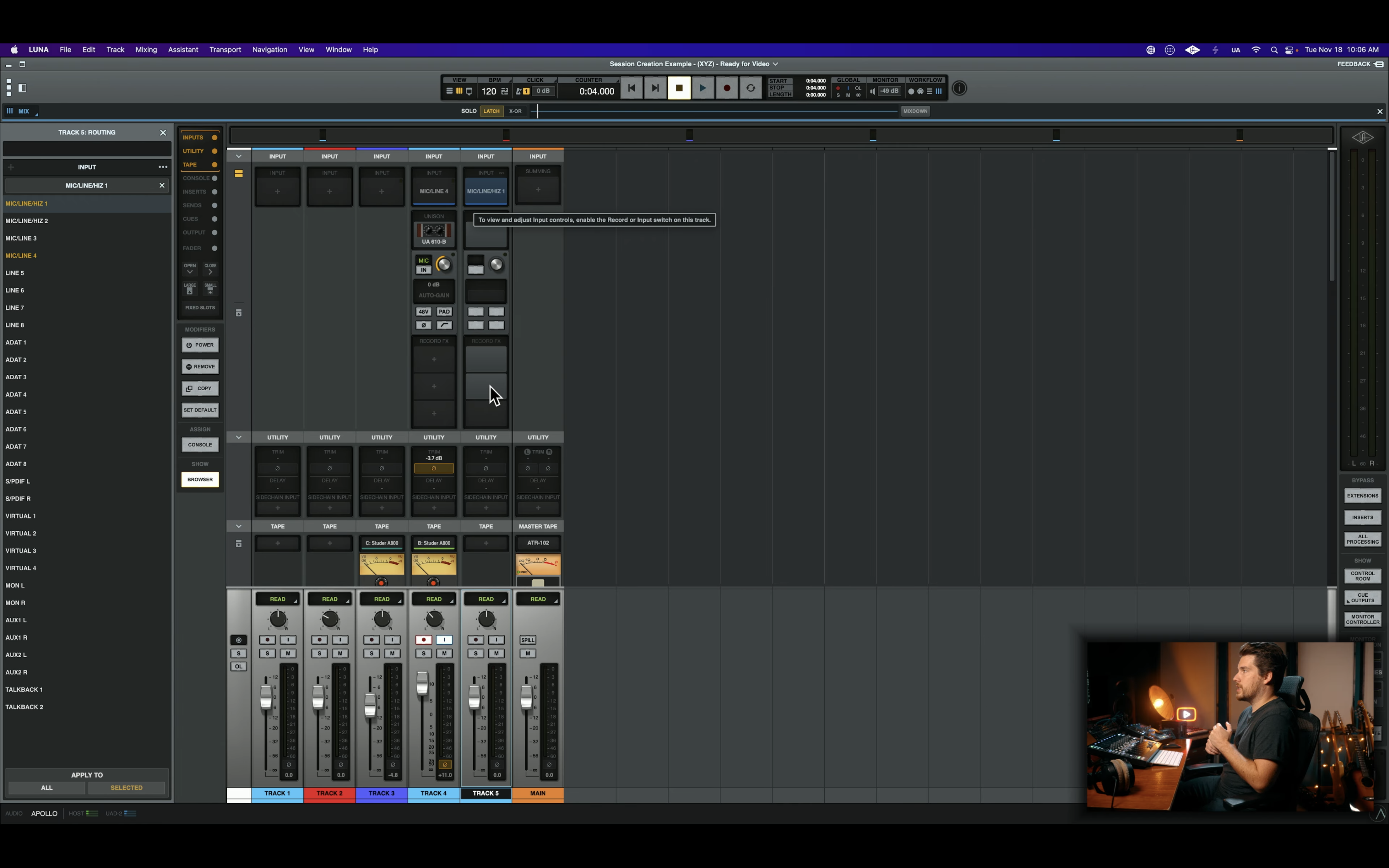Toggle PAD switch on Track 4
This screenshot has height=868, width=1389.
pyautogui.click(x=444, y=312)
